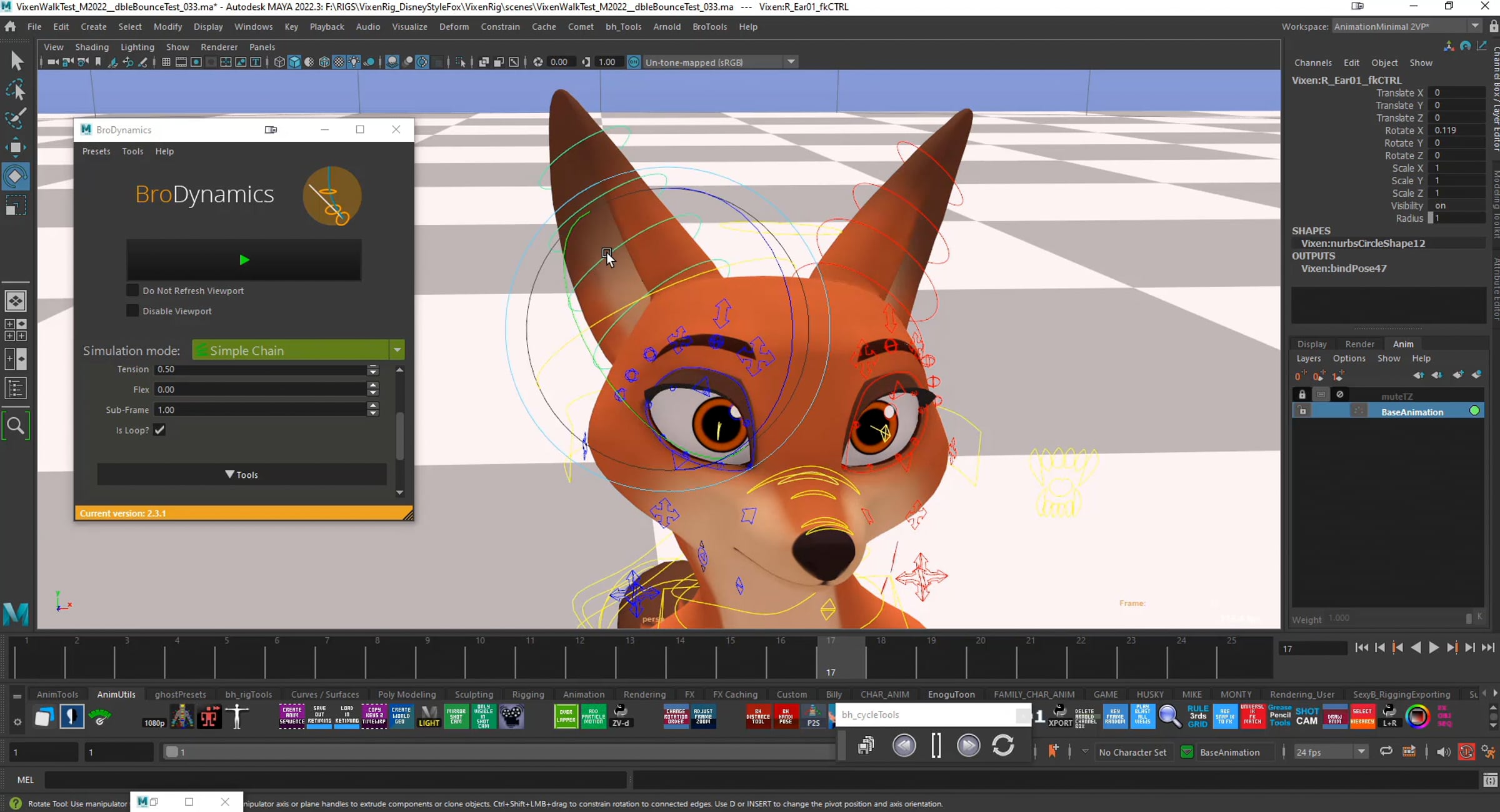Open the Rule 3rds Grid shelf tool
Viewport: 1500px width, 812px height.
click(x=1197, y=716)
